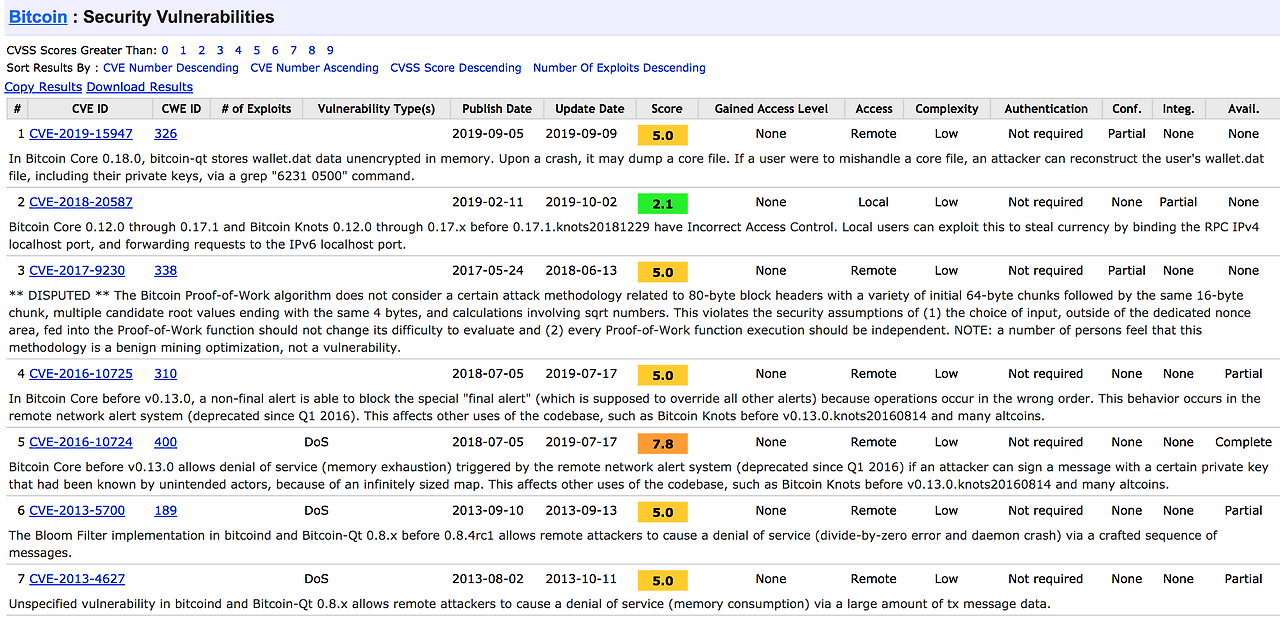Click the 2013-10-11 update date cell

[x=581, y=579]
